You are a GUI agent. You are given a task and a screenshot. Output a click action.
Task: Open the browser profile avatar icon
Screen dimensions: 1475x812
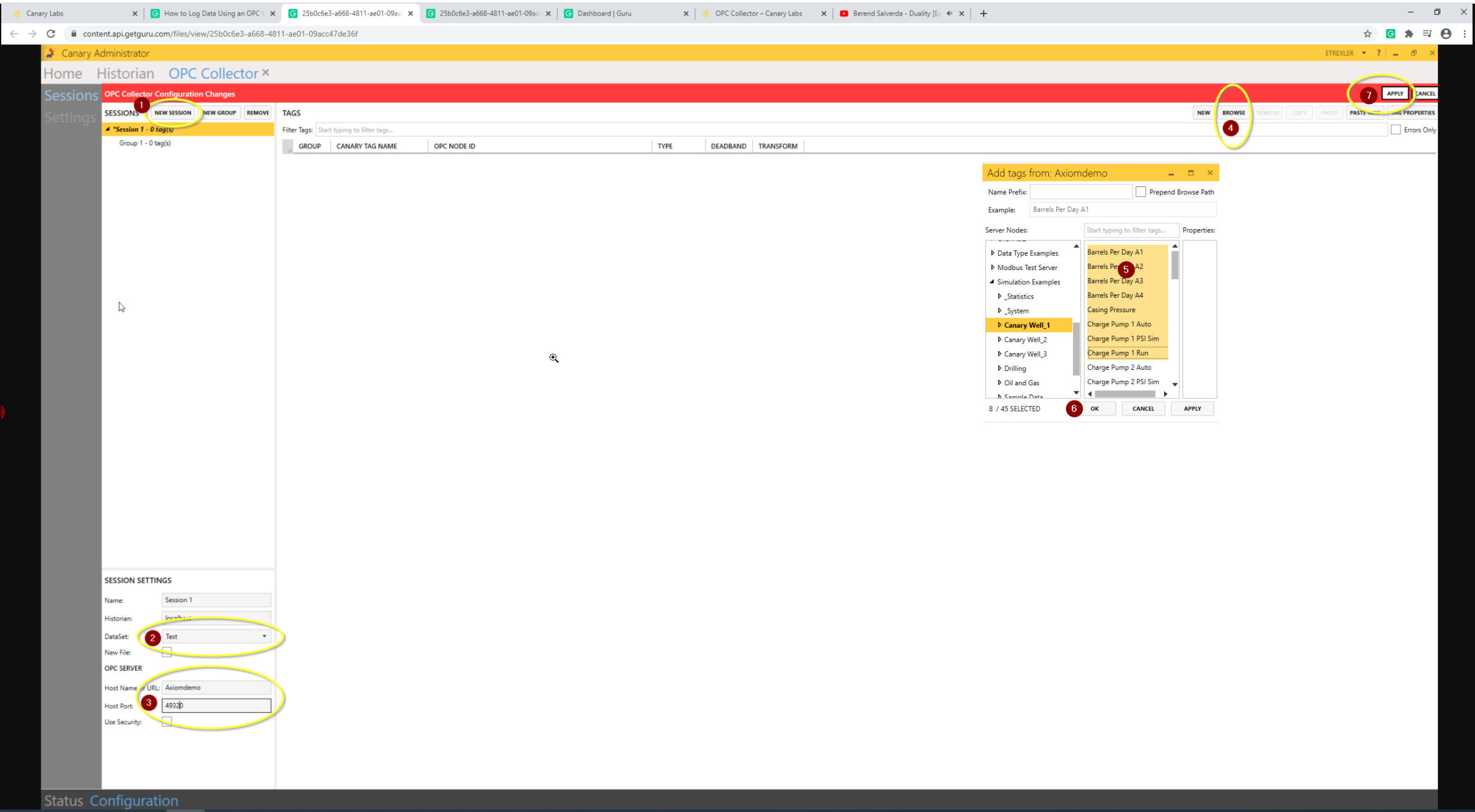[1446, 33]
